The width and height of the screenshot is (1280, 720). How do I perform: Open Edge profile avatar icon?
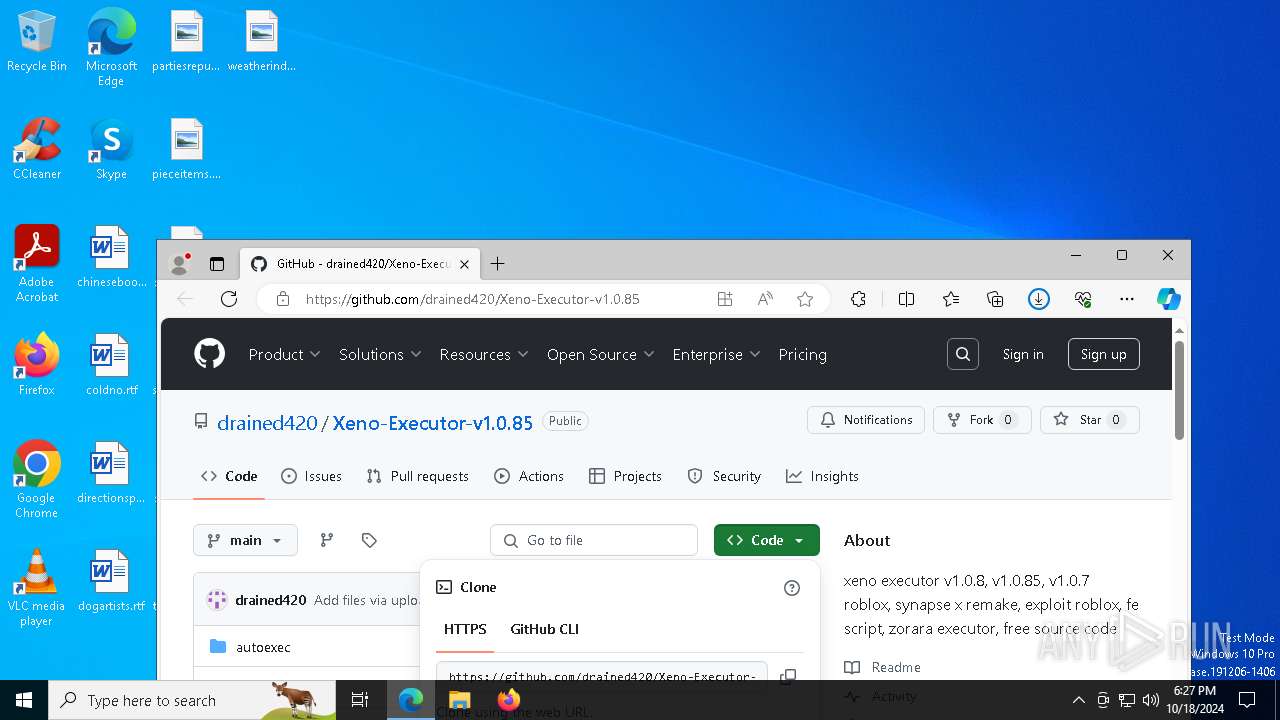(x=180, y=264)
